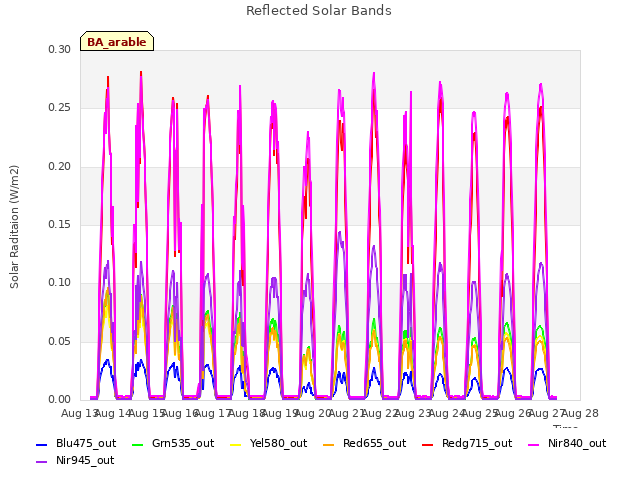The width and height of the screenshot is (640, 480).
Task: Click the Blu475_out legend label
Action: [86, 443]
